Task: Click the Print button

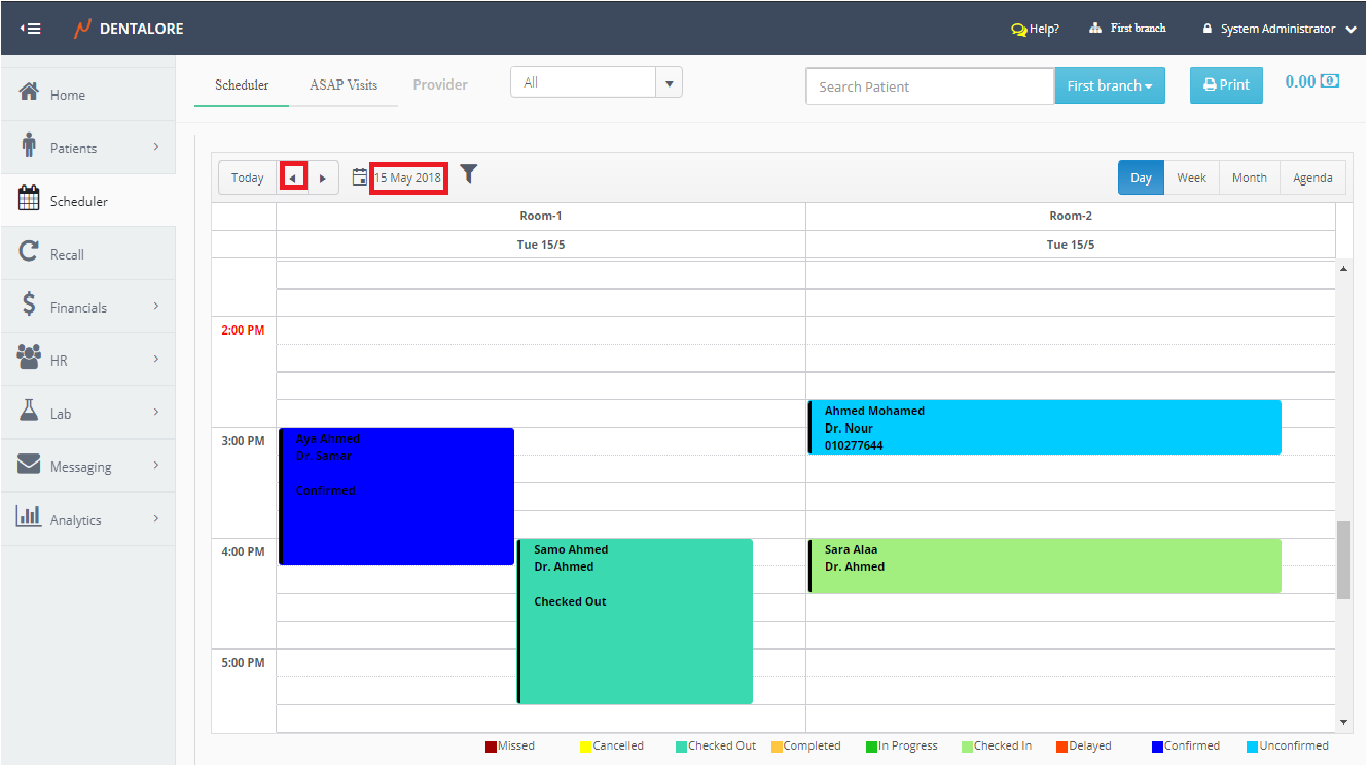Action: tap(1226, 85)
